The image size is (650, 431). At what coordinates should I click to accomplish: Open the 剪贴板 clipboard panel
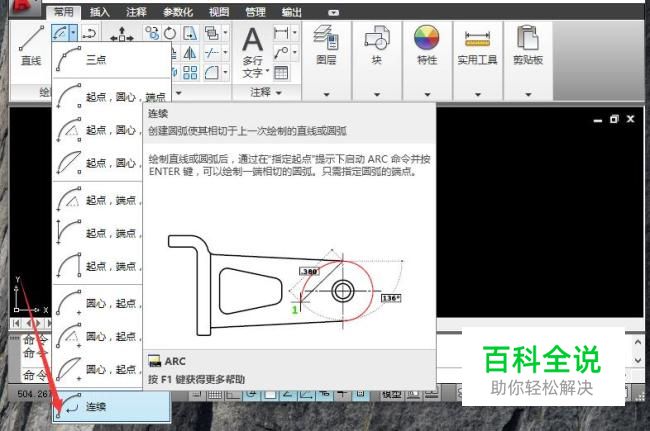tap(528, 45)
